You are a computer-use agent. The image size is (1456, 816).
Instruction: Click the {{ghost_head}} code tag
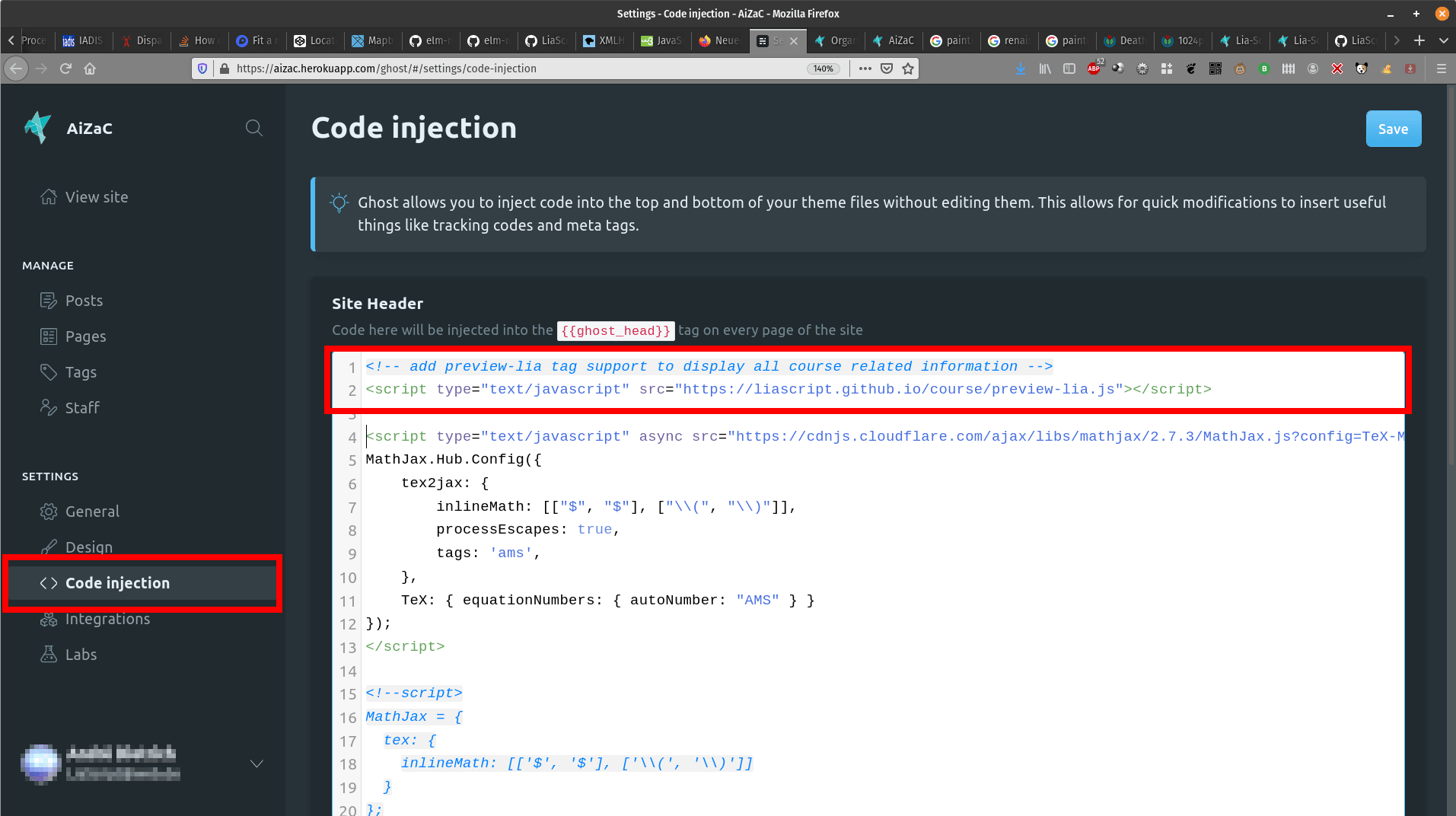[616, 330]
